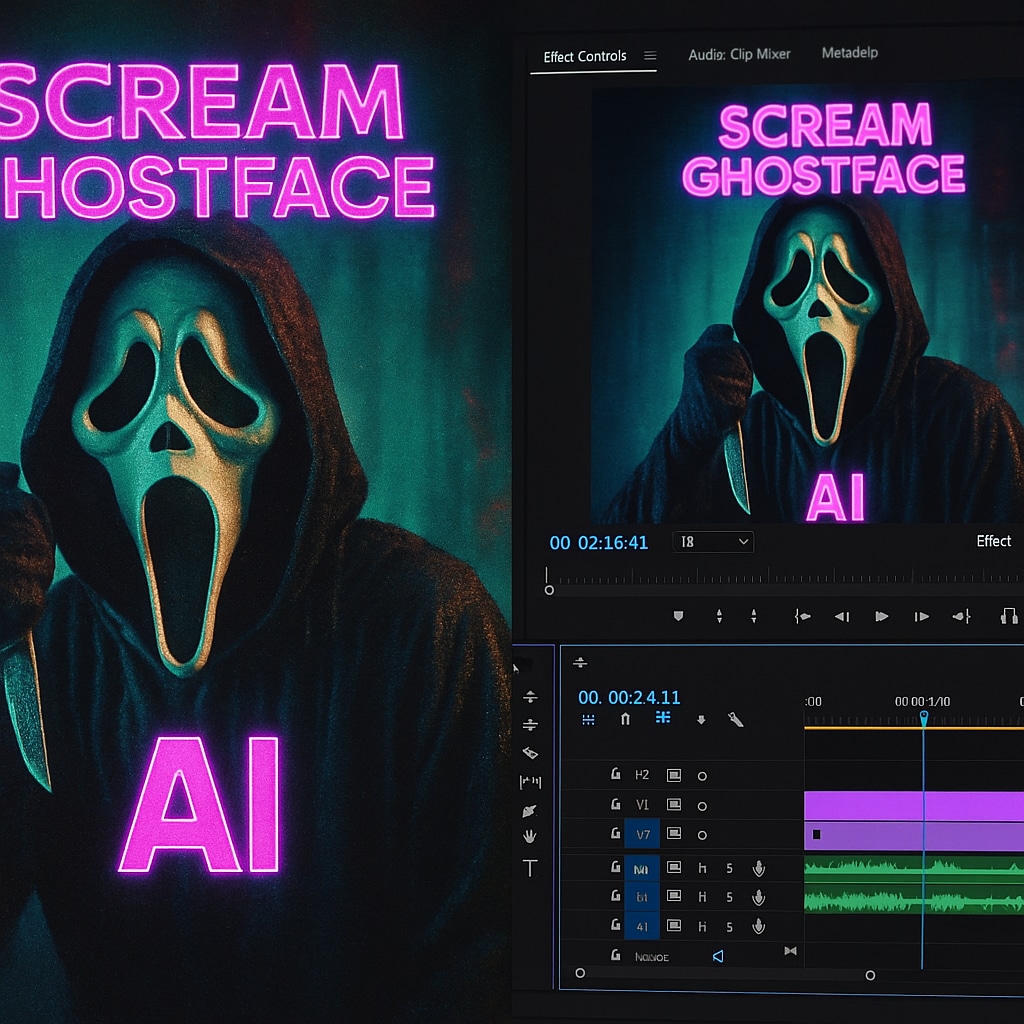Grab the left timeline zoom scrollbar handle

tap(580, 973)
